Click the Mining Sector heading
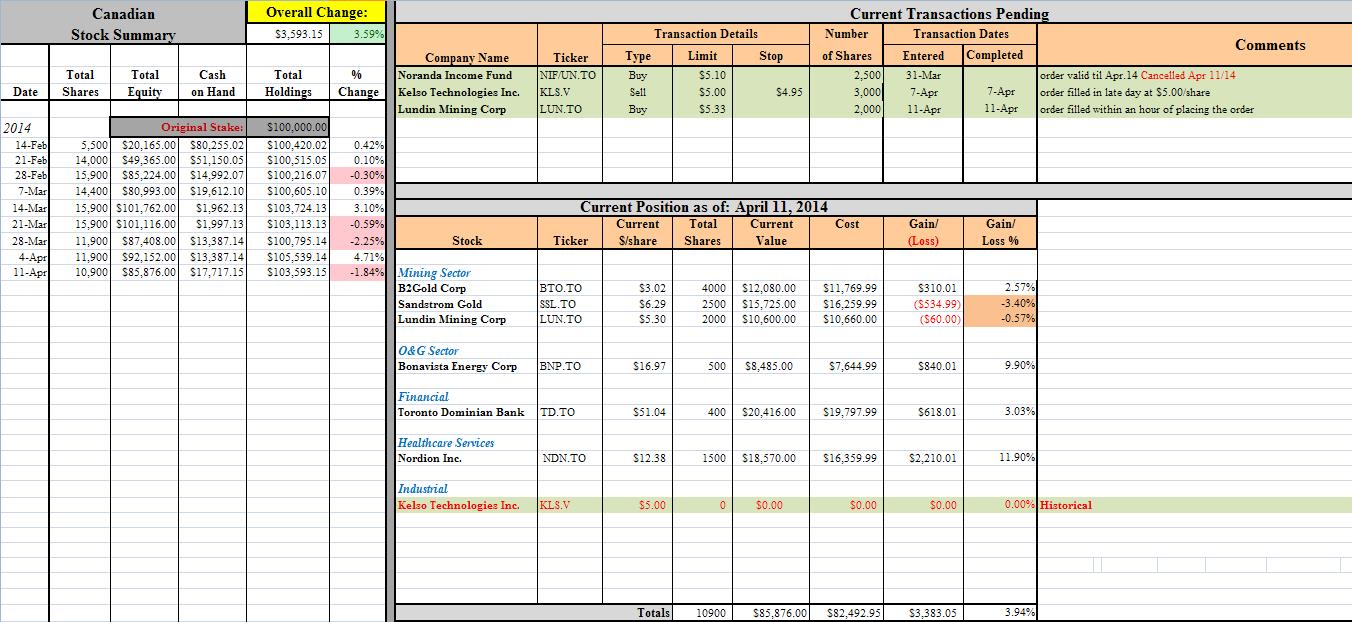 pyautogui.click(x=434, y=273)
